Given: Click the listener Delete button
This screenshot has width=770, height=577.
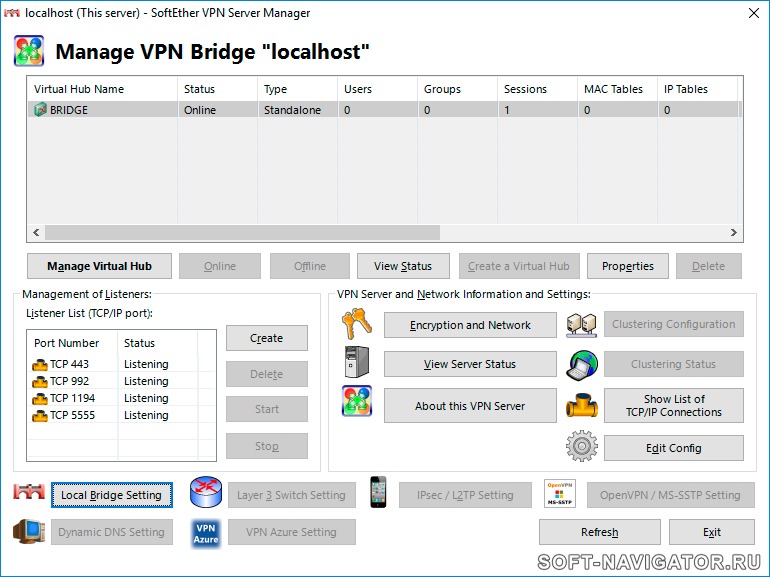Looking at the screenshot, I should tap(267, 374).
